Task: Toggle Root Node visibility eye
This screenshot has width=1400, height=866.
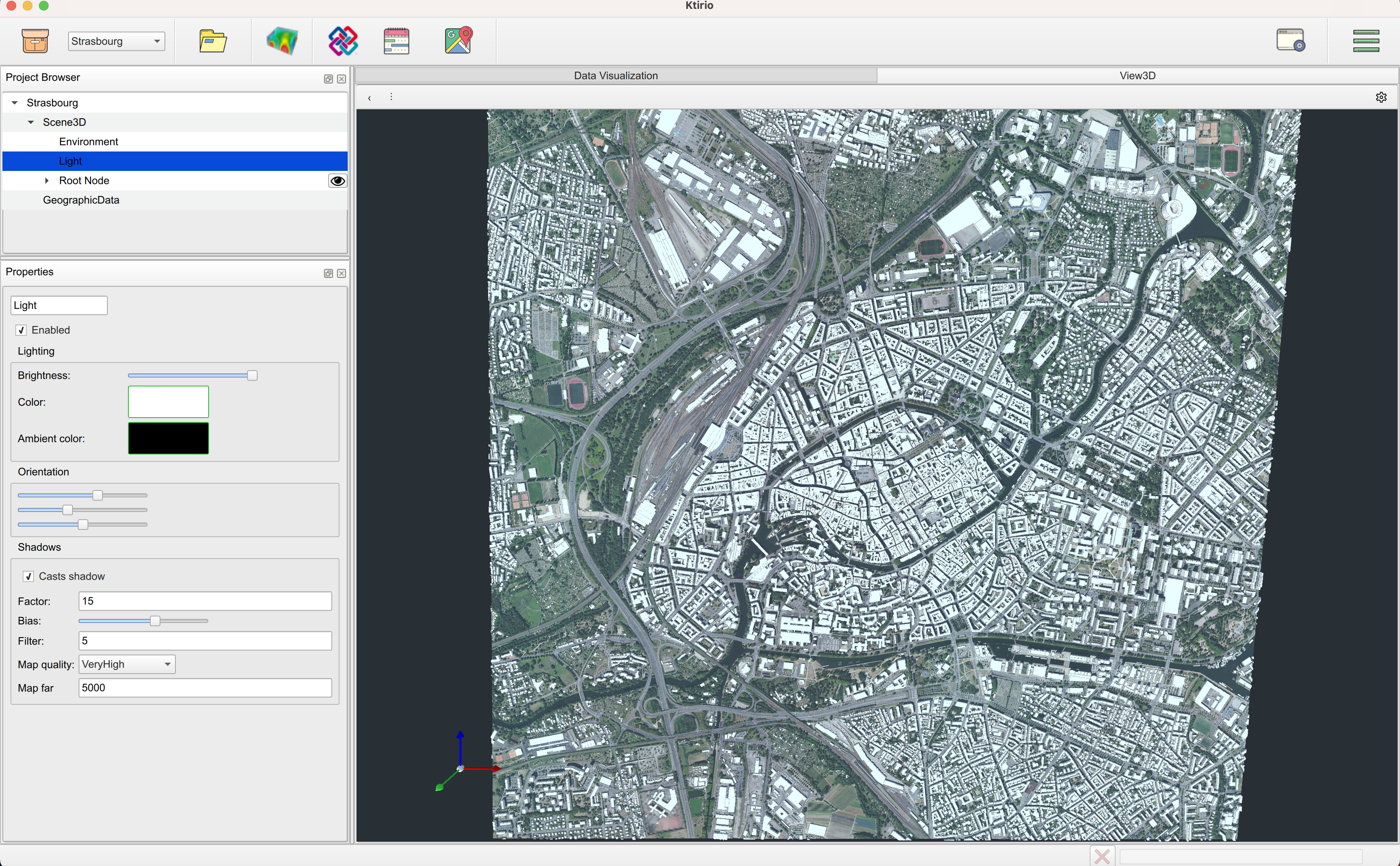Action: [x=337, y=181]
